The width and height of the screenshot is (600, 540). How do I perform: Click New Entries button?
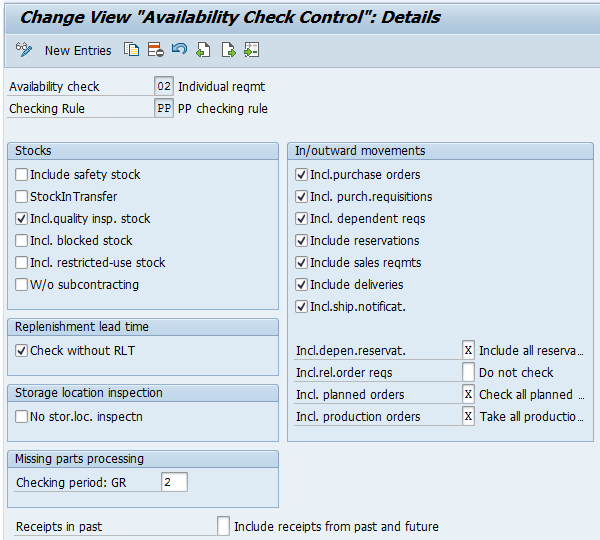(x=78, y=51)
